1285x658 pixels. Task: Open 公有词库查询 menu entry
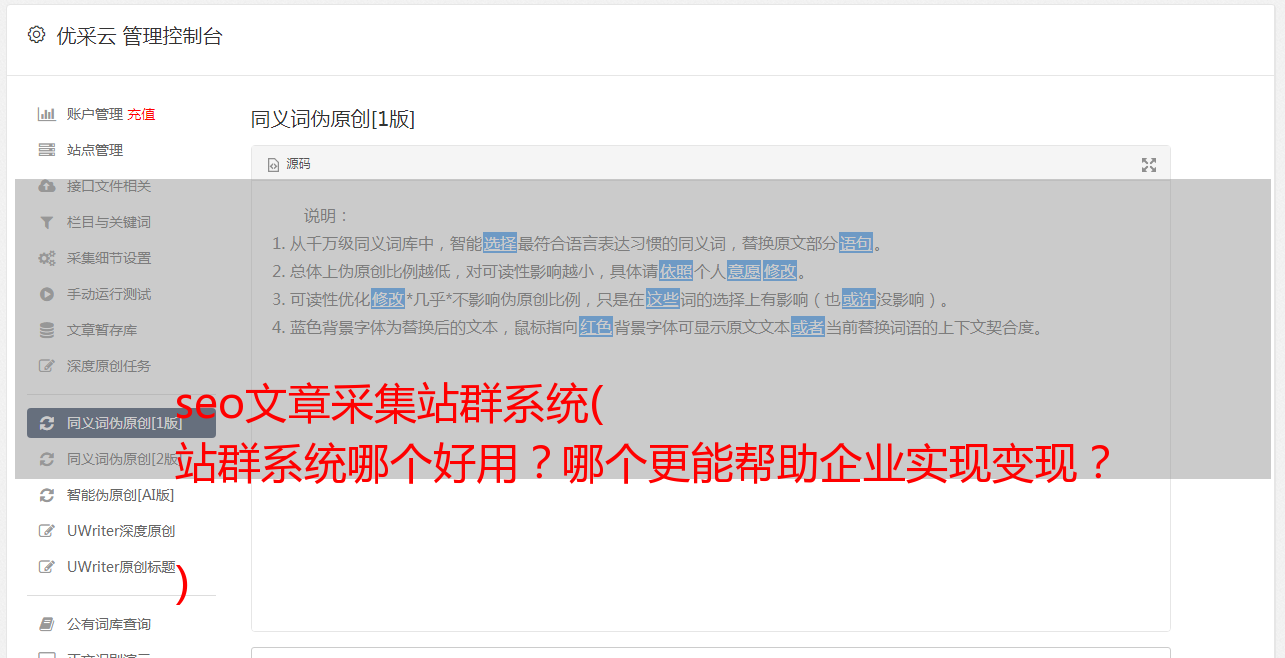121,624
